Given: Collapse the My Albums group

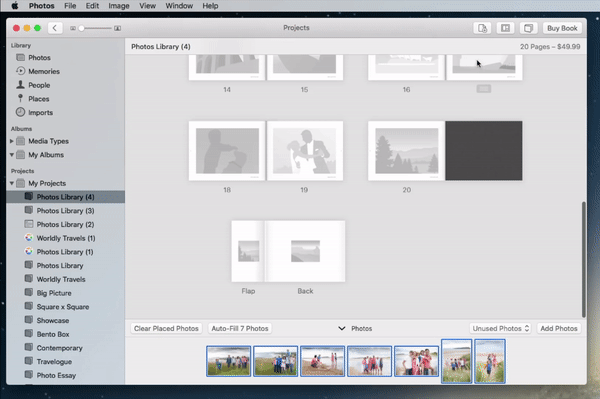Looking at the screenshot, I should pos(11,155).
